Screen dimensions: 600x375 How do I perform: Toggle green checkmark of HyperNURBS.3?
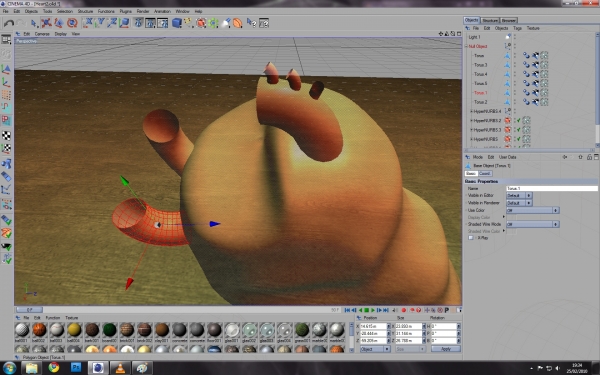tap(518, 130)
